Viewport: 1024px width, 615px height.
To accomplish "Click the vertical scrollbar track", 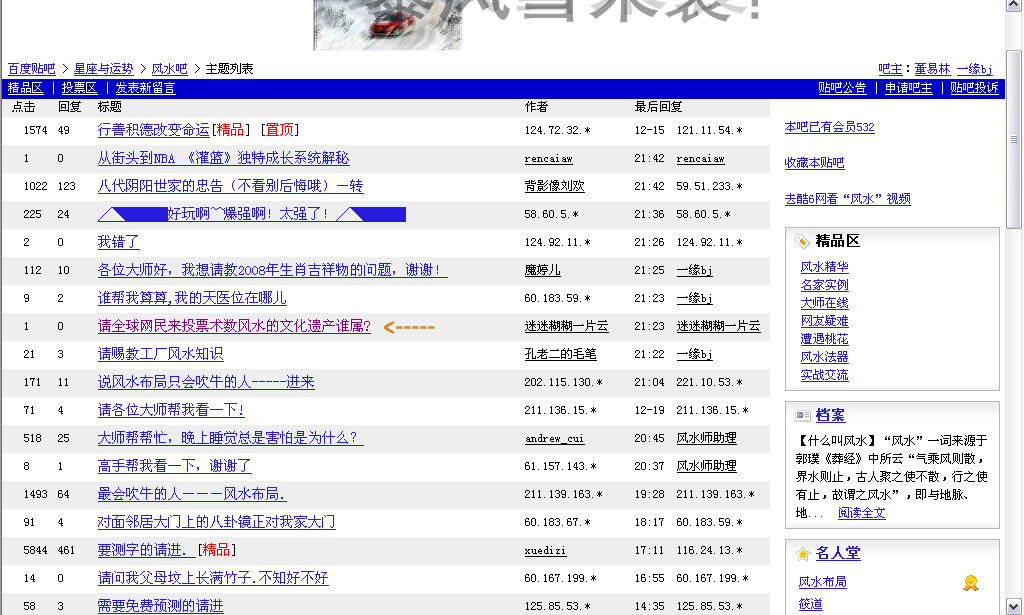I will coord(1014,400).
